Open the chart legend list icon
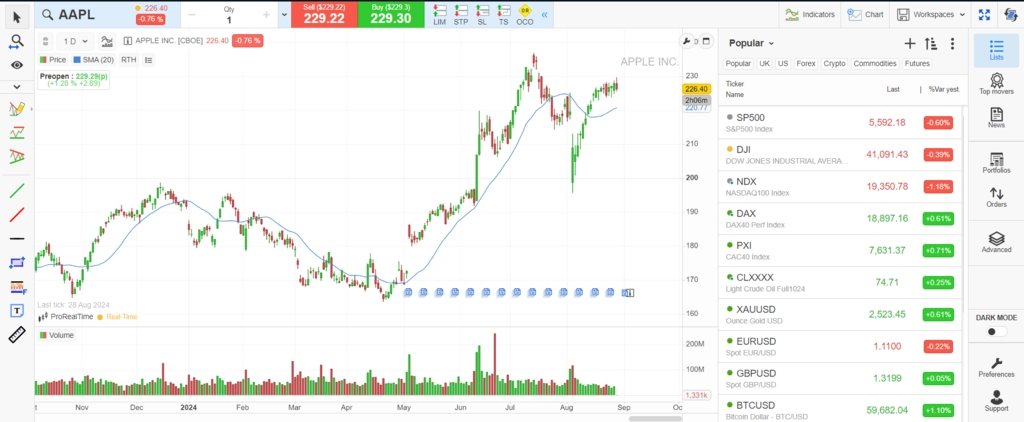 tap(148, 60)
